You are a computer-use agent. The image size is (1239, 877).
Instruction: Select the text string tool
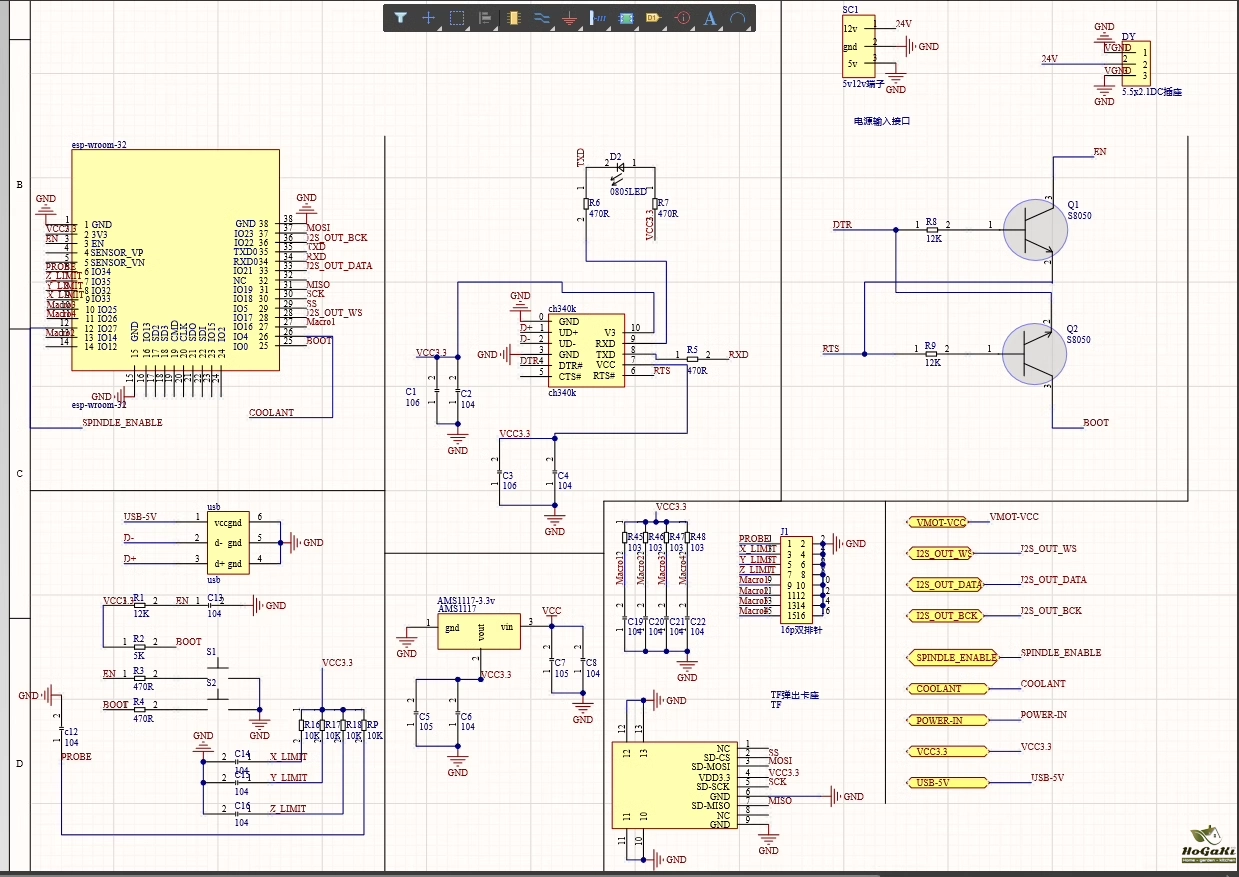point(711,18)
